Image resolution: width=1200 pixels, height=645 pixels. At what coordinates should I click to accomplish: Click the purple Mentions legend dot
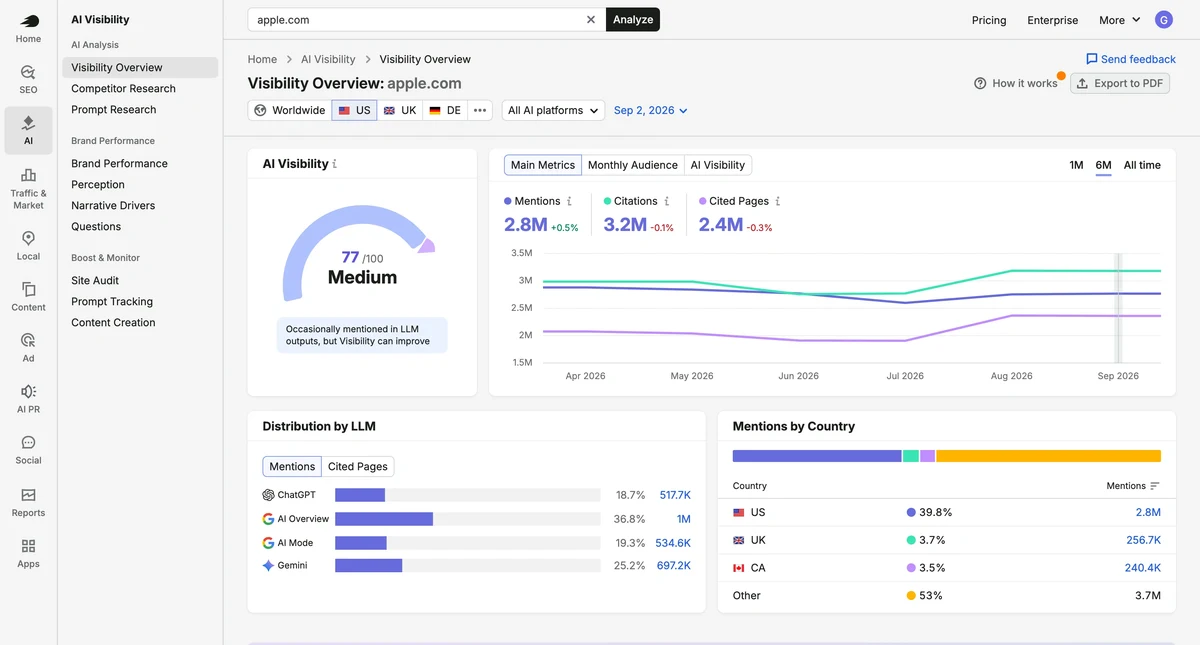point(508,201)
